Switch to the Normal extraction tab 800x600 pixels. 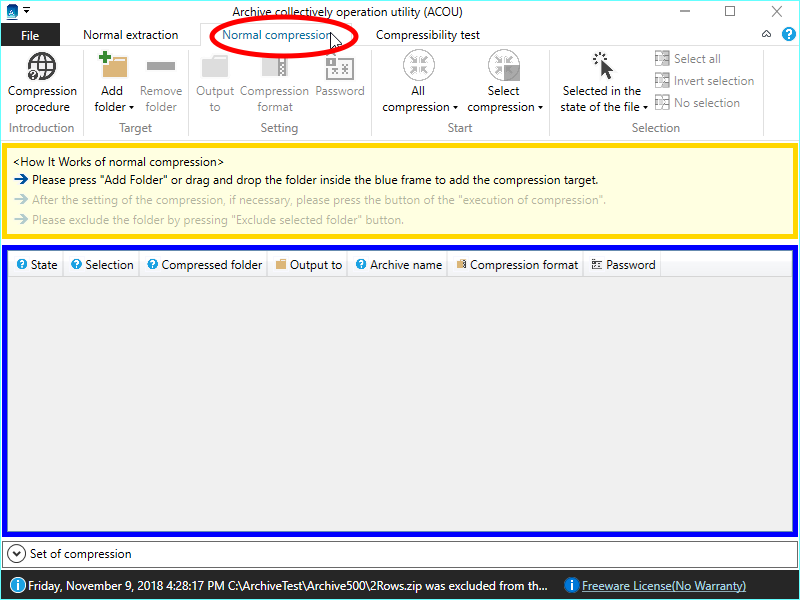coord(130,35)
